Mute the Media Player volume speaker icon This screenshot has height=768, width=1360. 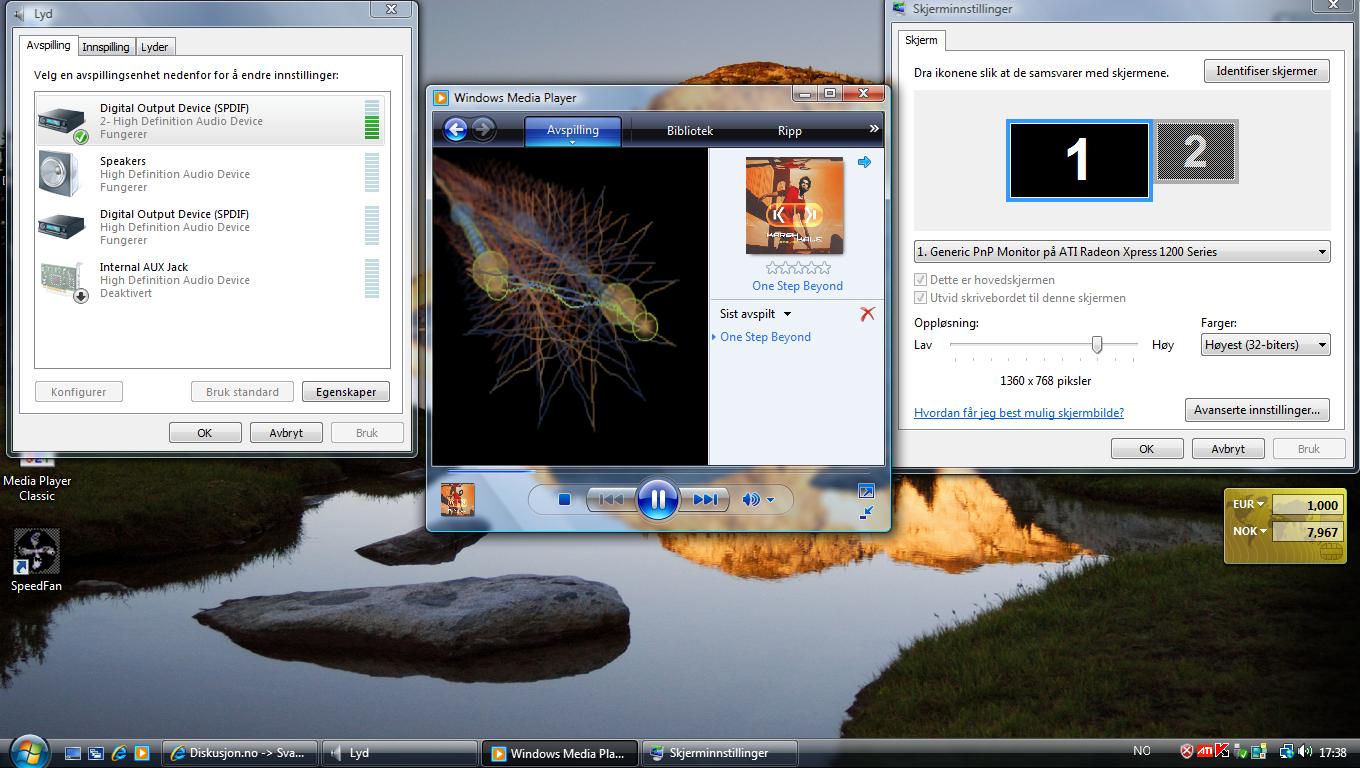tap(750, 499)
